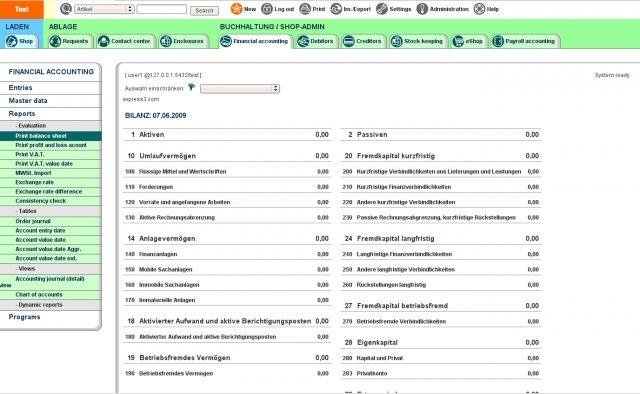The height and width of the screenshot is (394, 640).
Task: Click the Evaluation subsection header
Action: pos(51,126)
